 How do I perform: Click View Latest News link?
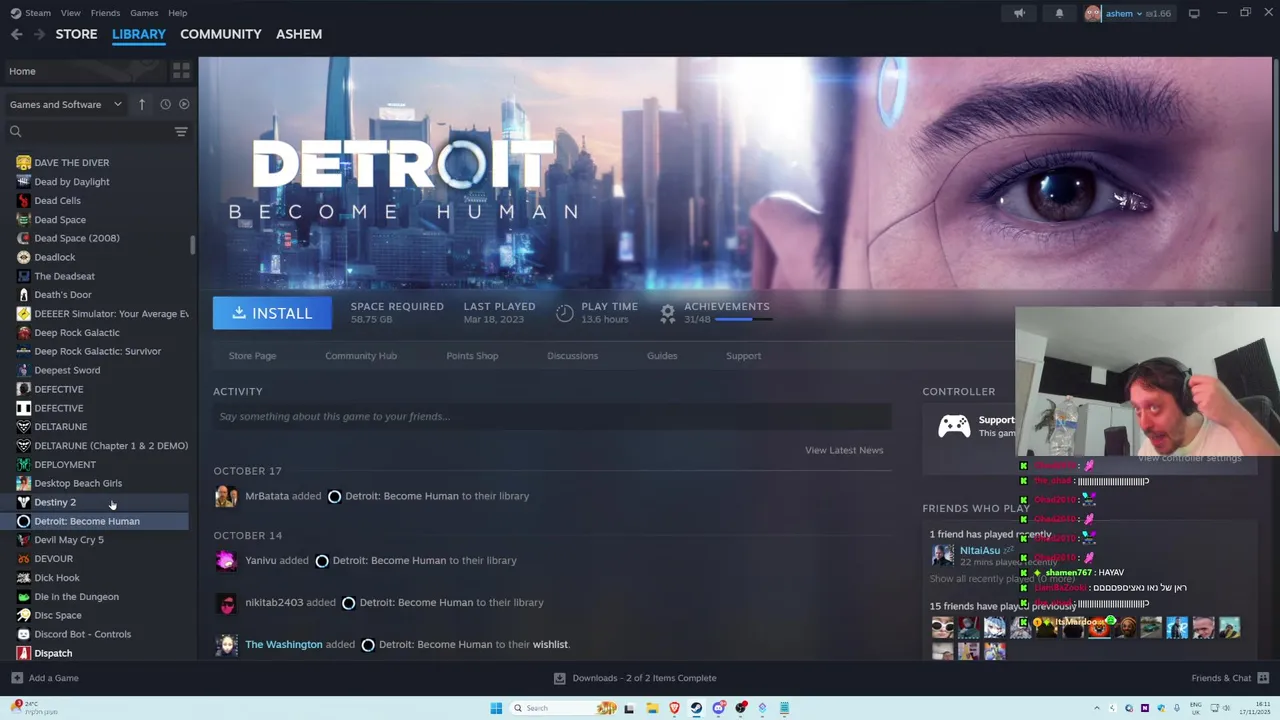(844, 450)
